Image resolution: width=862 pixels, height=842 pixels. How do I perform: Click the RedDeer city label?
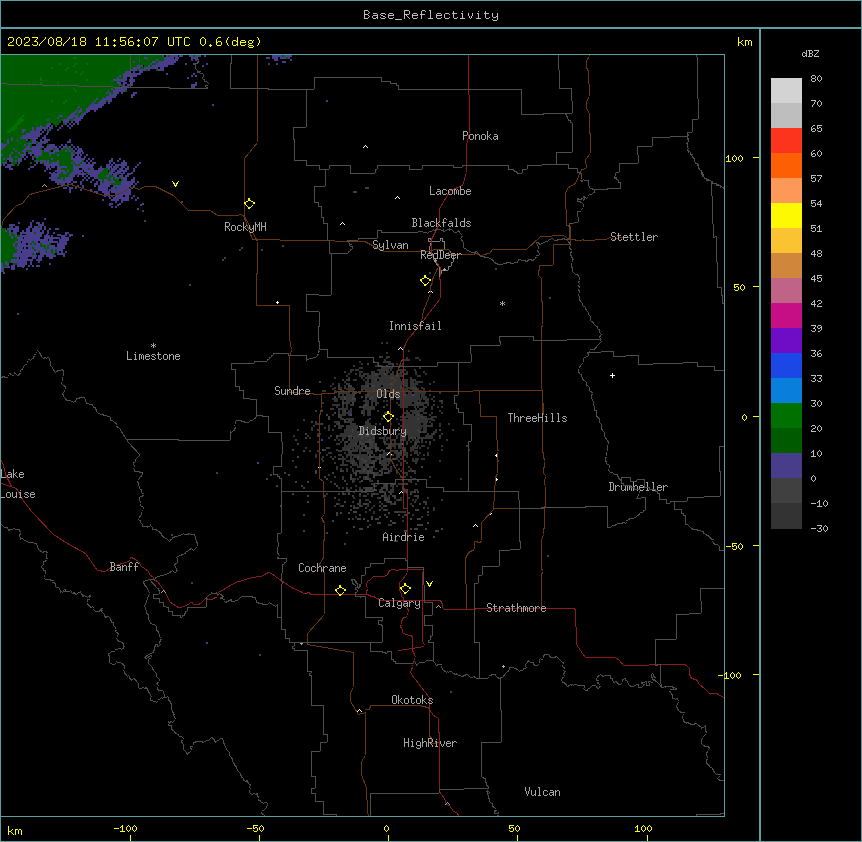pyautogui.click(x=440, y=255)
